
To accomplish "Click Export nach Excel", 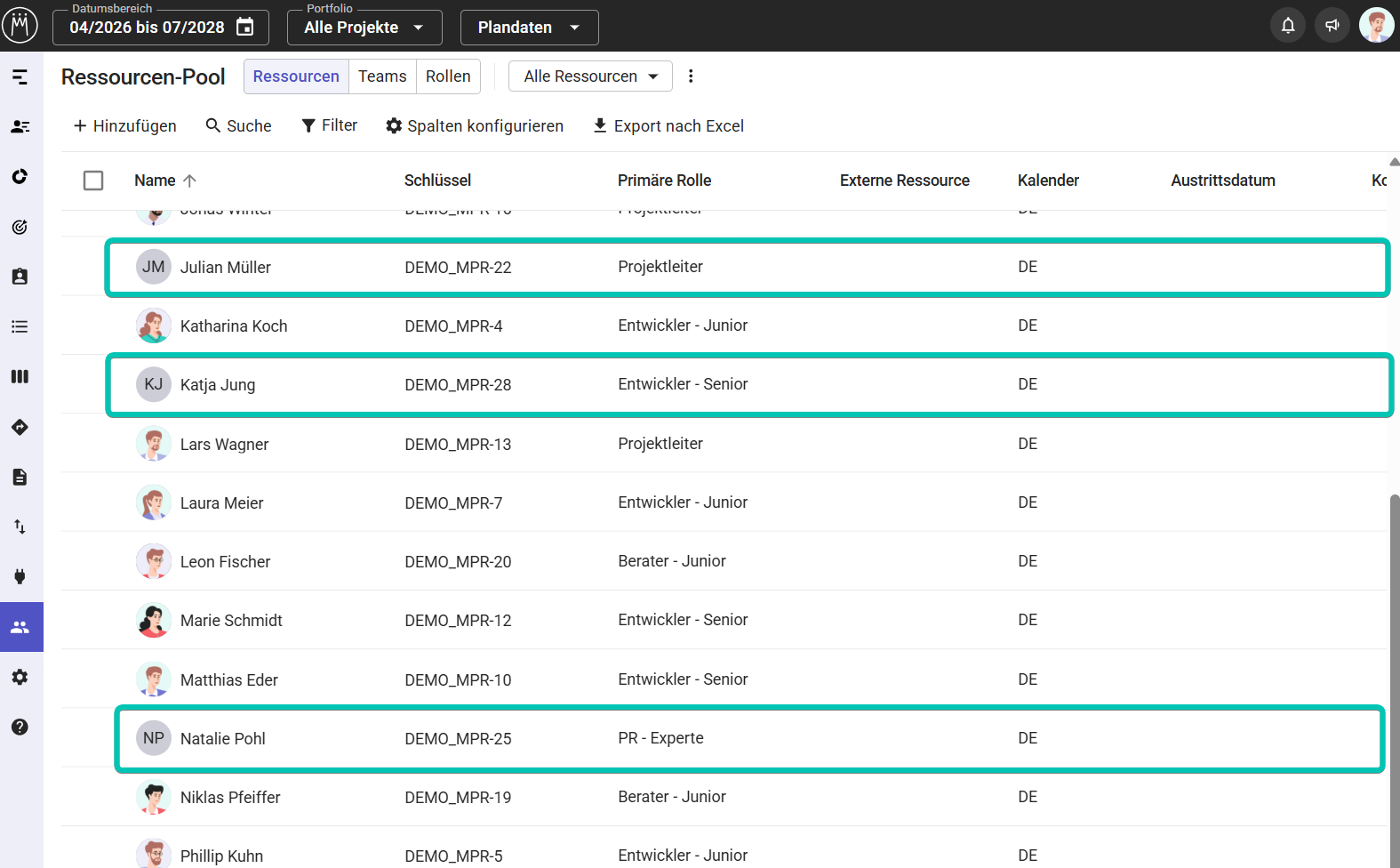I will (x=668, y=126).
